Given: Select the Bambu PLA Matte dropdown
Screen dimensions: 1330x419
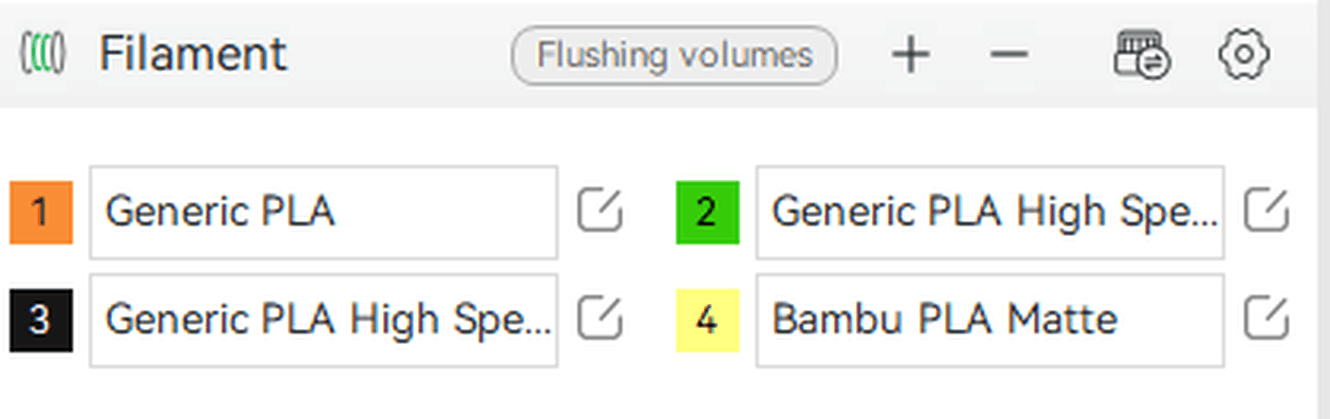Looking at the screenshot, I should [x=989, y=320].
